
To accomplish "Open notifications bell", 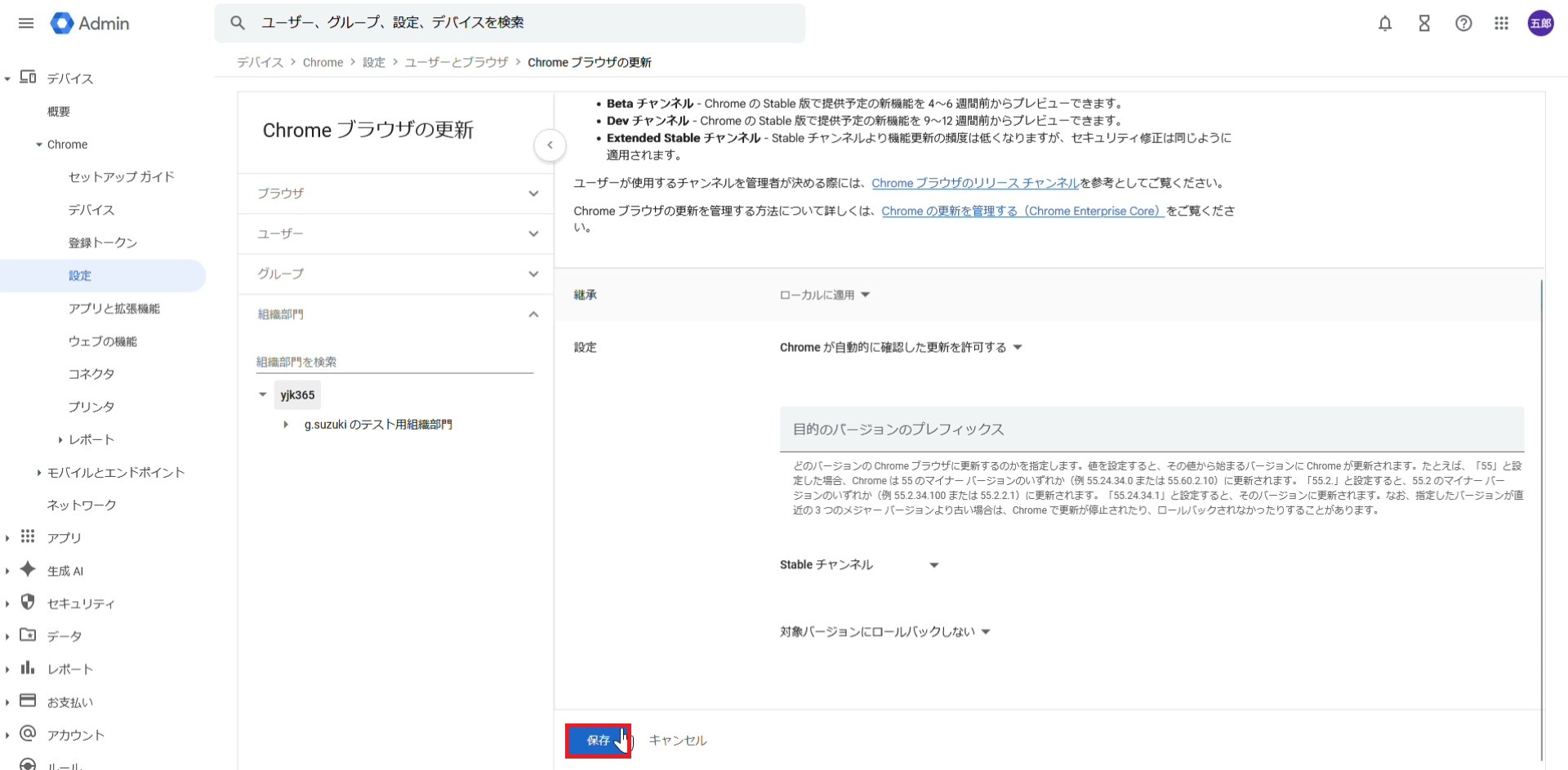I will point(1385,24).
